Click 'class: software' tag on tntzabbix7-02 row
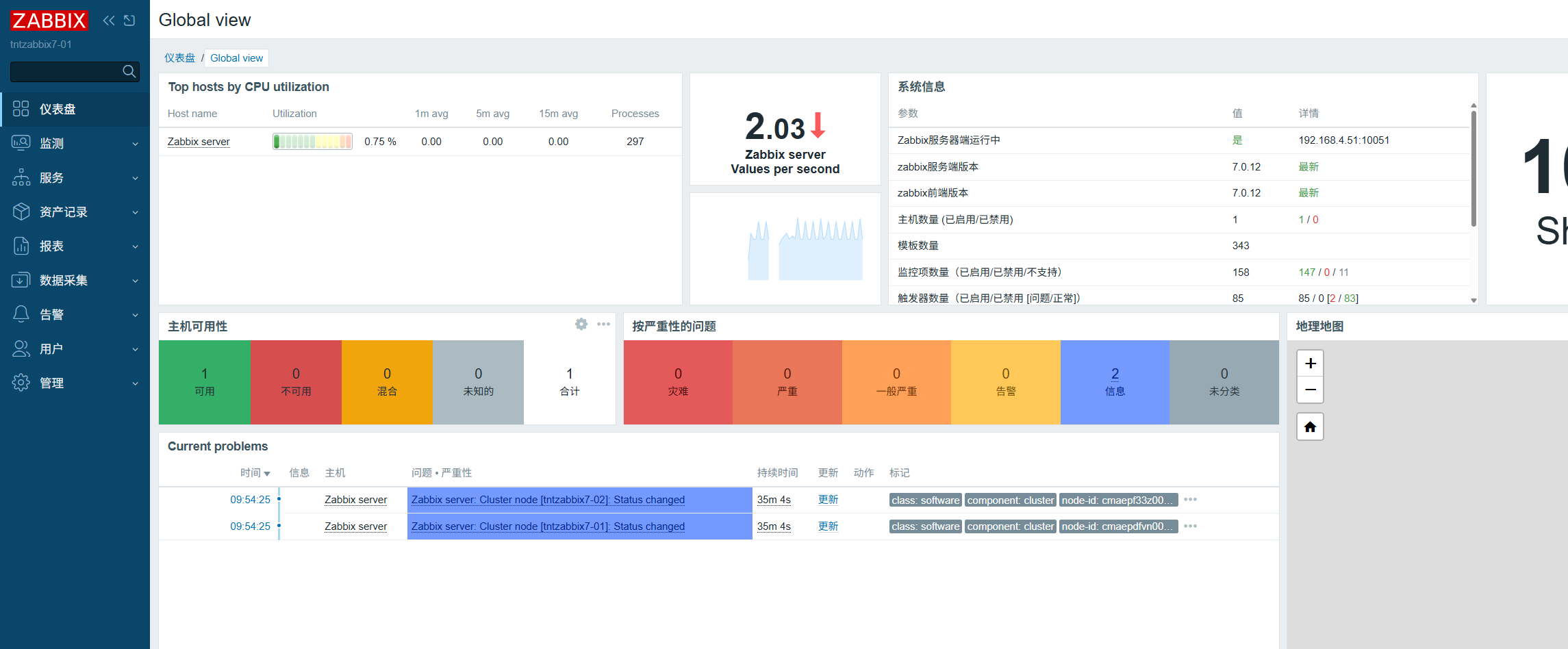This screenshot has width=1568, height=649. point(926,500)
